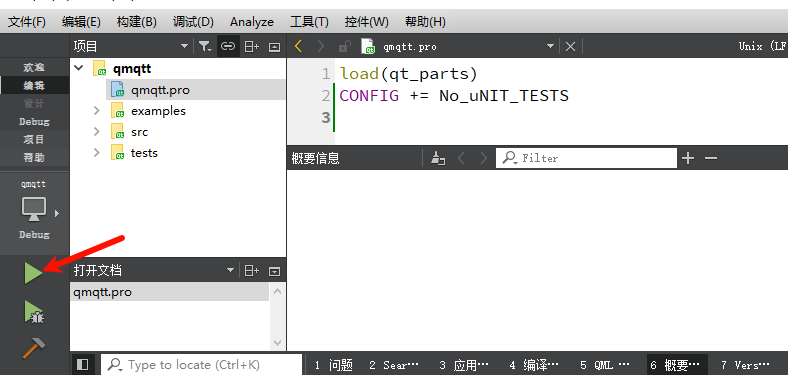Viewport: 788px width, 375px height.
Task: Click qmqtt.pro file icon in editor toolbar
Action: tap(368, 46)
